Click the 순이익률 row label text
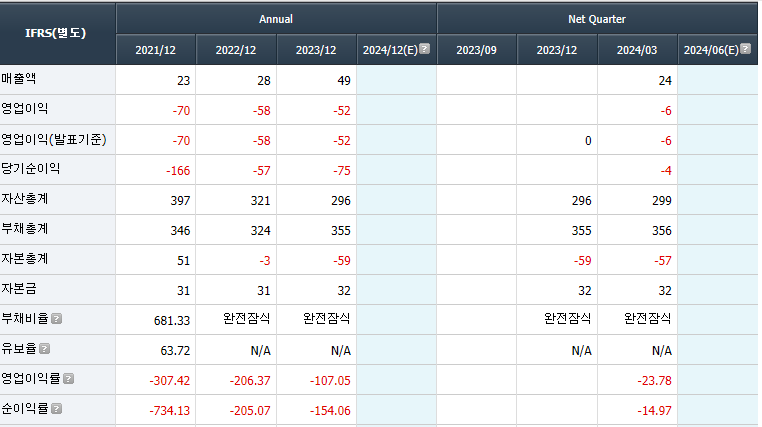The image size is (762, 427). (25, 409)
